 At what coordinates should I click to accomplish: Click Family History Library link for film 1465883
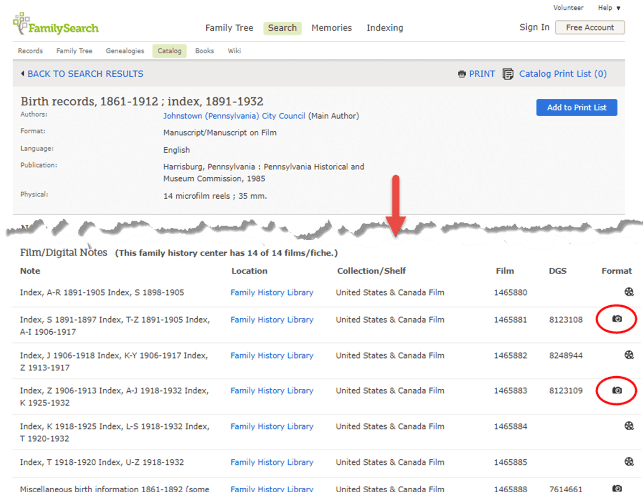(271, 390)
